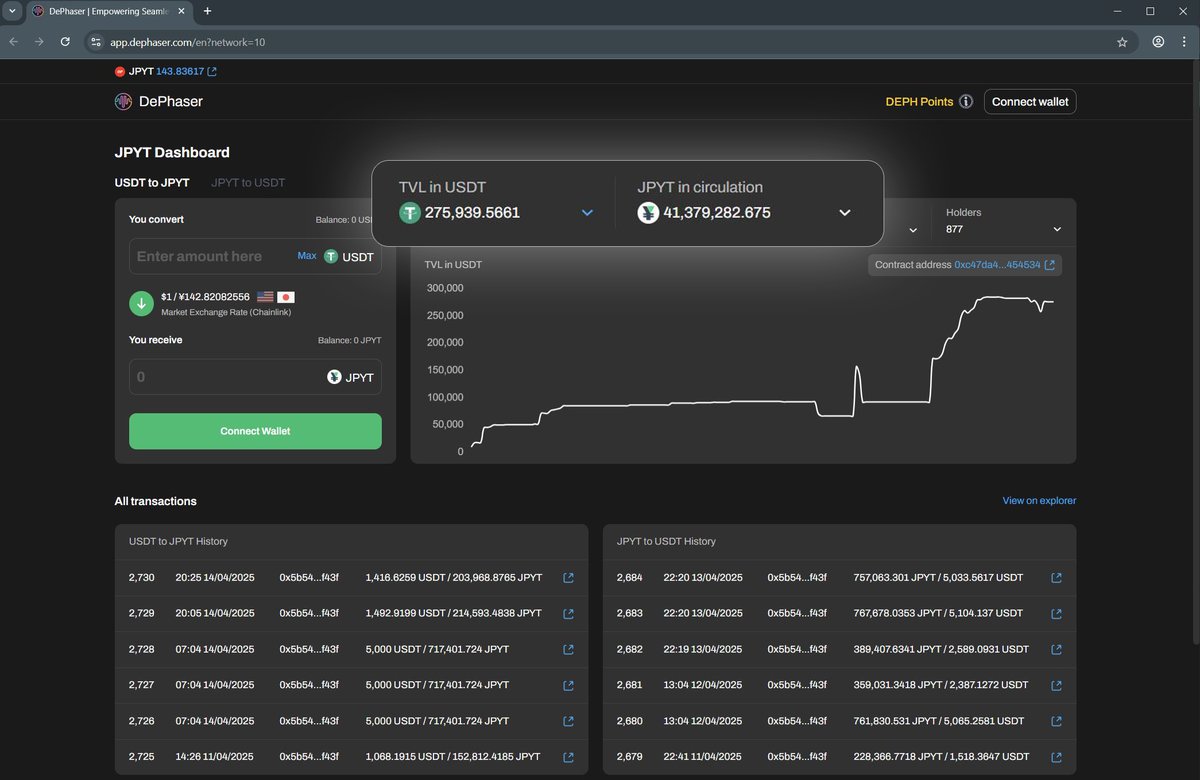Click address 0x5b54...f43f in row 2,730

pyautogui.click(x=309, y=578)
